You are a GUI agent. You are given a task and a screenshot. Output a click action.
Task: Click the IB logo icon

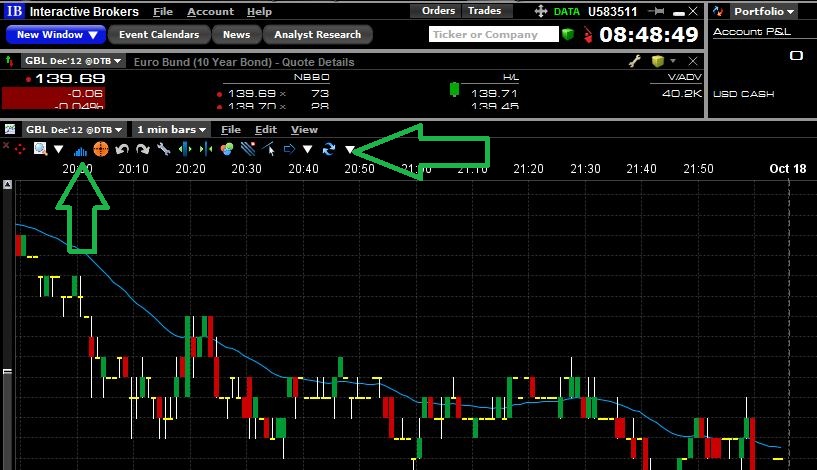(14, 11)
